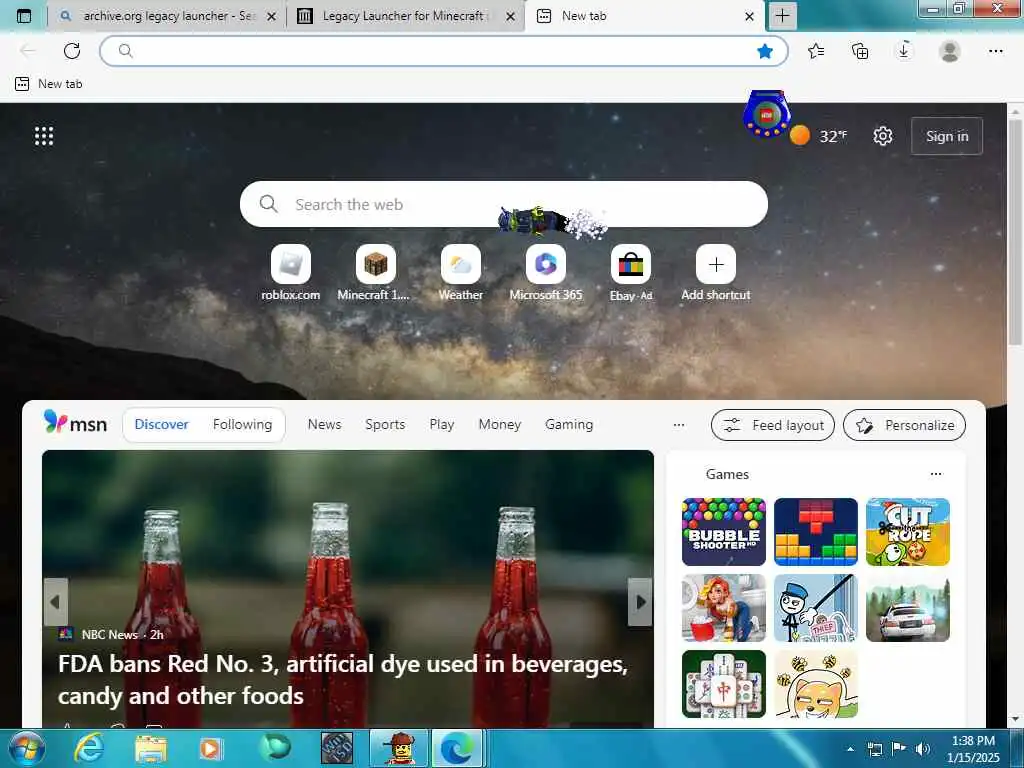Open the Weather shortcut tile
The image size is (1024, 768).
tap(460, 272)
